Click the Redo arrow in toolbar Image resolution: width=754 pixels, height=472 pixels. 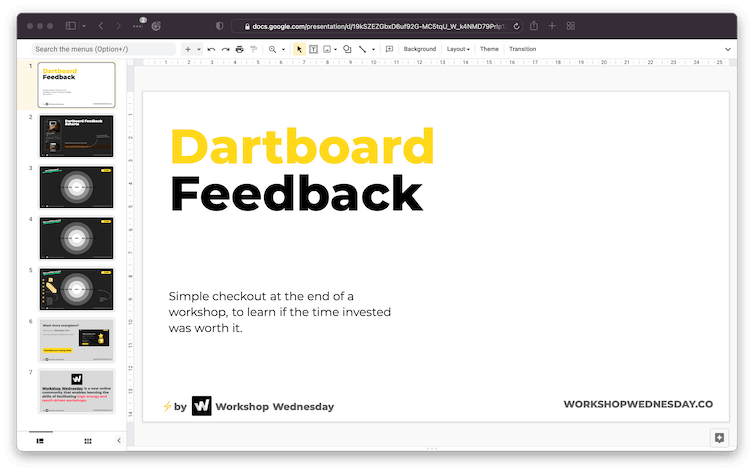coord(225,49)
